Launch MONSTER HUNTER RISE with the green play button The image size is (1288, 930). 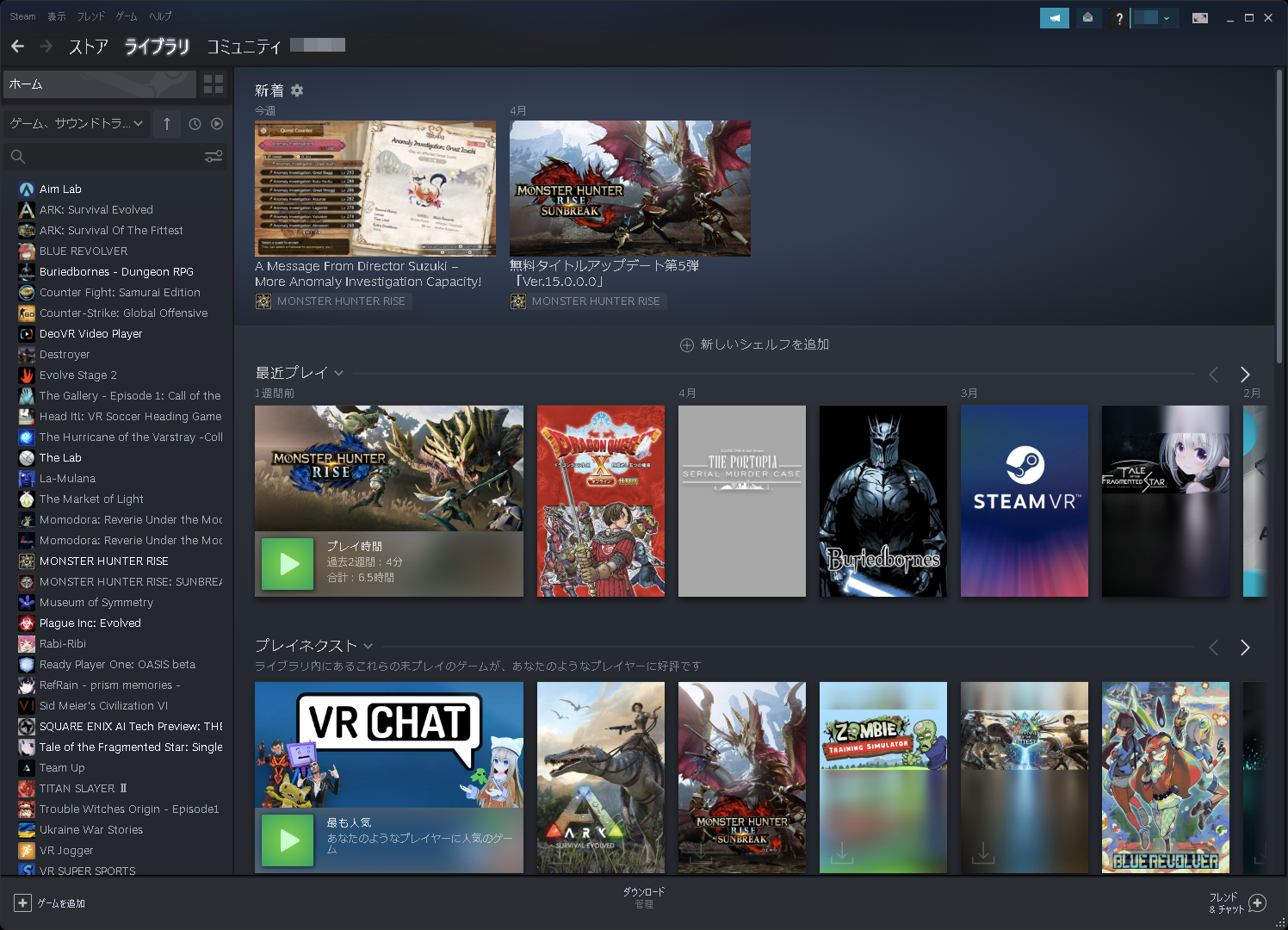[287, 564]
